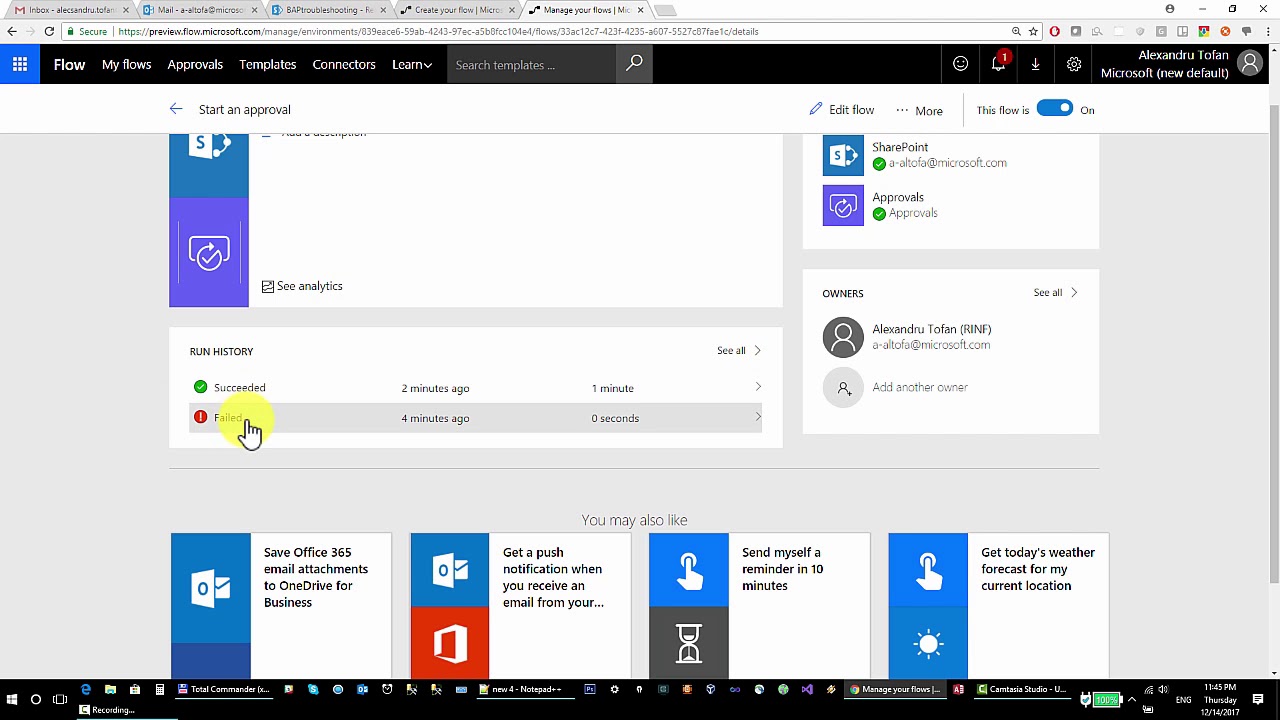Click the browser address bar URL
The image size is (1280, 720).
[438, 31]
